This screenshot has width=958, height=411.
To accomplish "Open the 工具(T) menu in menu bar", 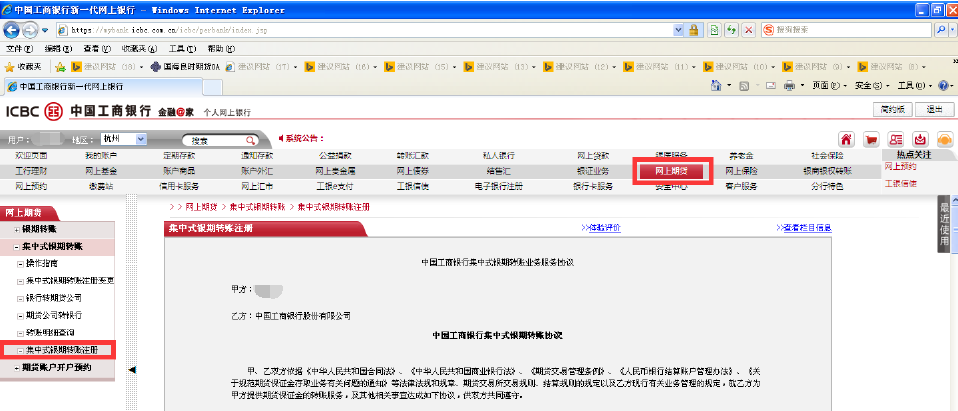I will tap(182, 49).
